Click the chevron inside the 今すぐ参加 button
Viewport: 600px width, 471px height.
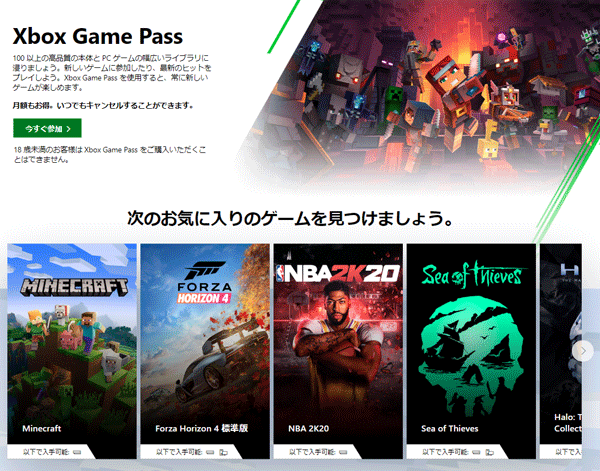(69, 129)
